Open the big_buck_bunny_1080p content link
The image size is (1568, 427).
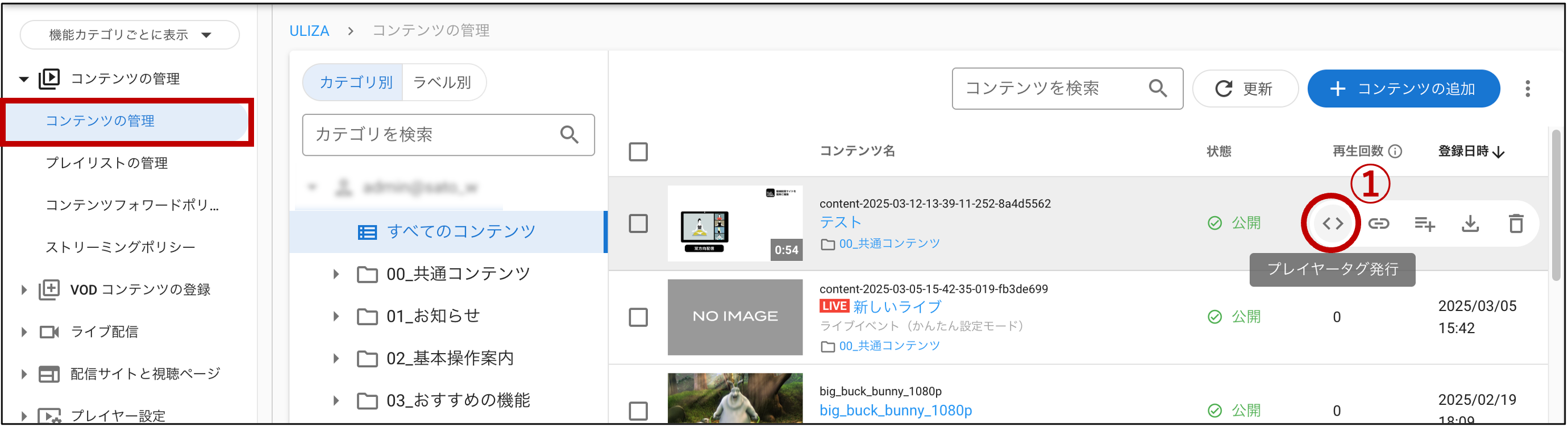tap(896, 411)
